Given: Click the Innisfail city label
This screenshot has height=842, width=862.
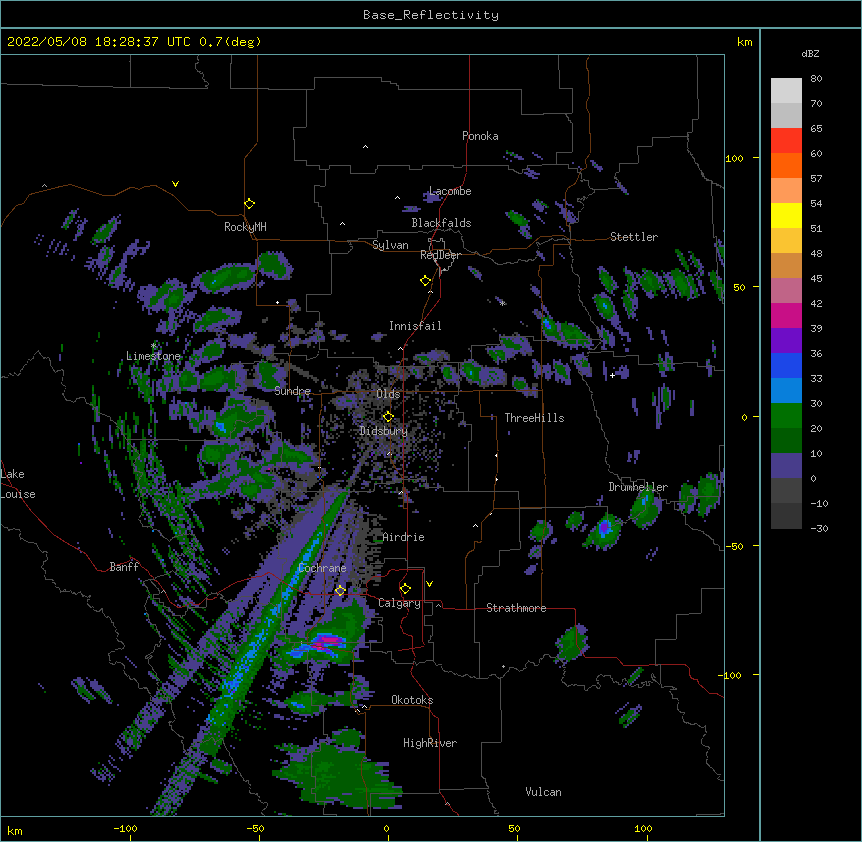Looking at the screenshot, I should (x=415, y=326).
